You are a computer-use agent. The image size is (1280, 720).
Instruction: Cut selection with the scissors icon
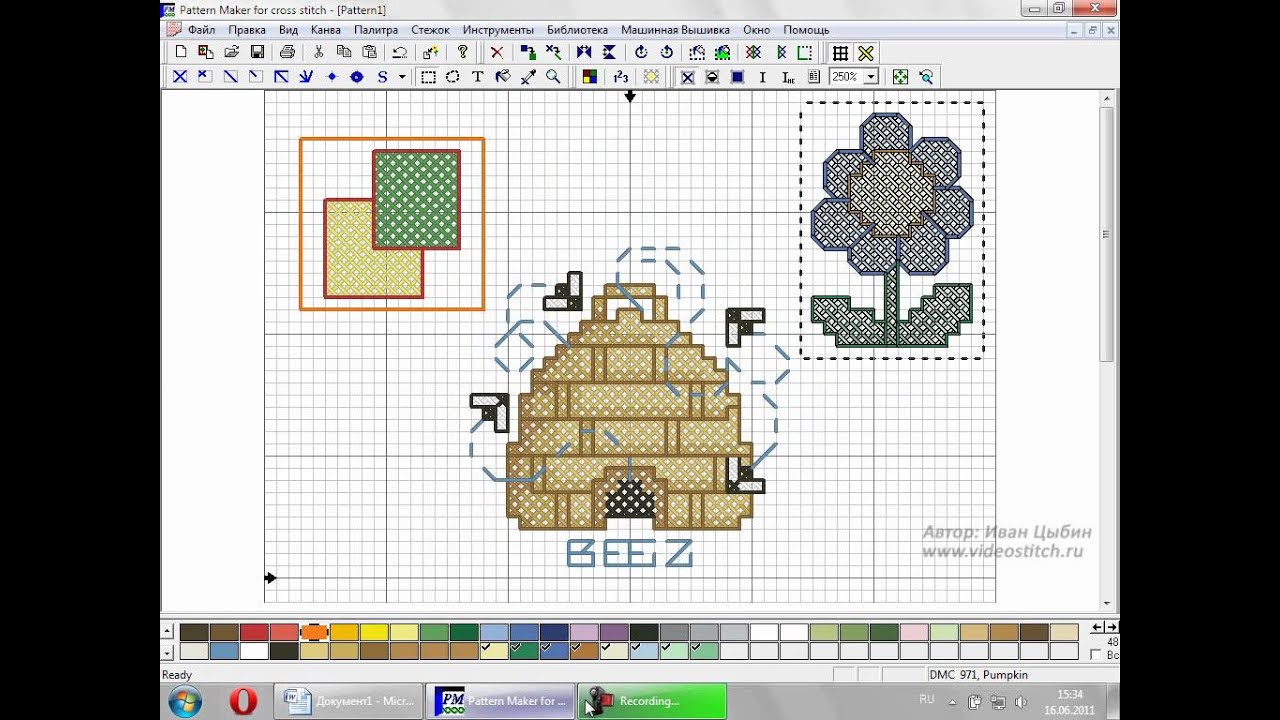pos(318,52)
